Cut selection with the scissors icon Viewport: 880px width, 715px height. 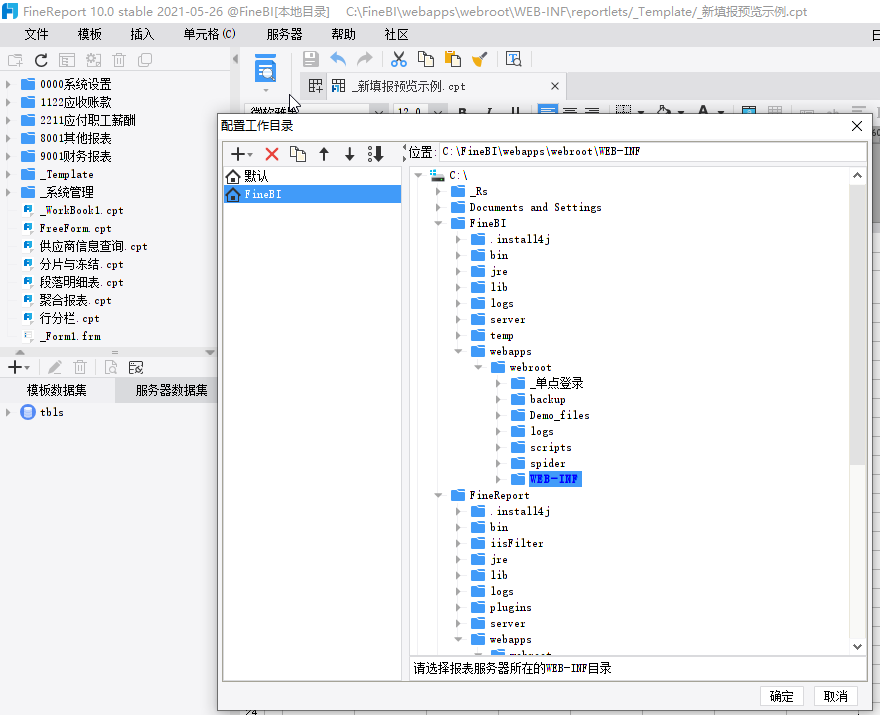pos(398,59)
